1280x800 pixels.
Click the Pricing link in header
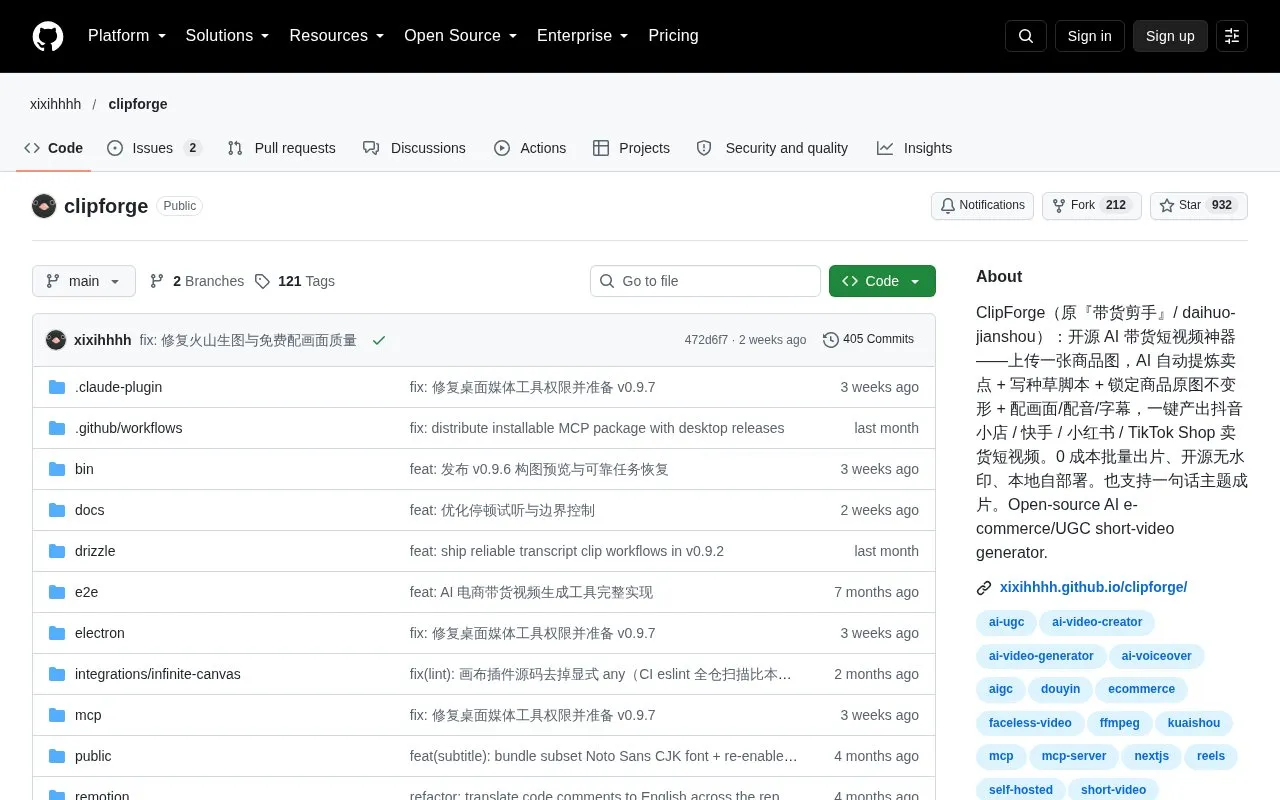(673, 36)
